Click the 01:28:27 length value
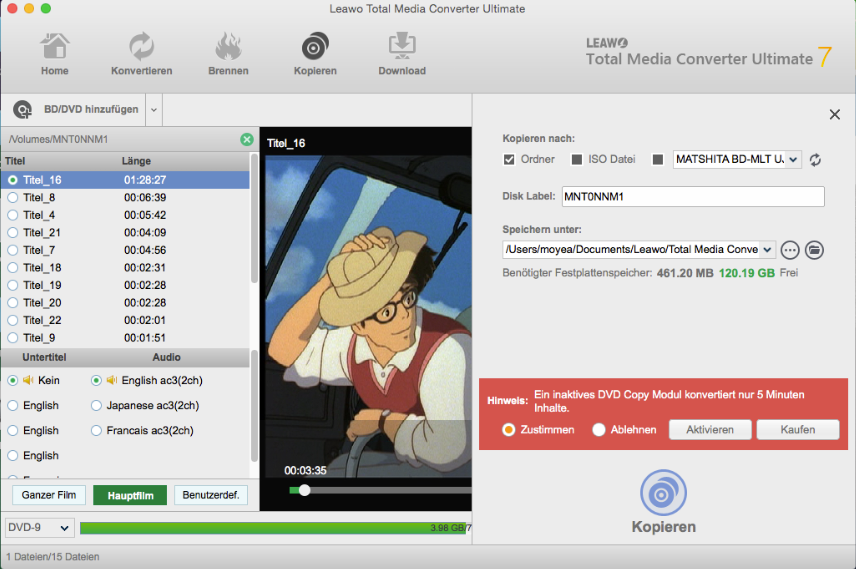 [145, 180]
